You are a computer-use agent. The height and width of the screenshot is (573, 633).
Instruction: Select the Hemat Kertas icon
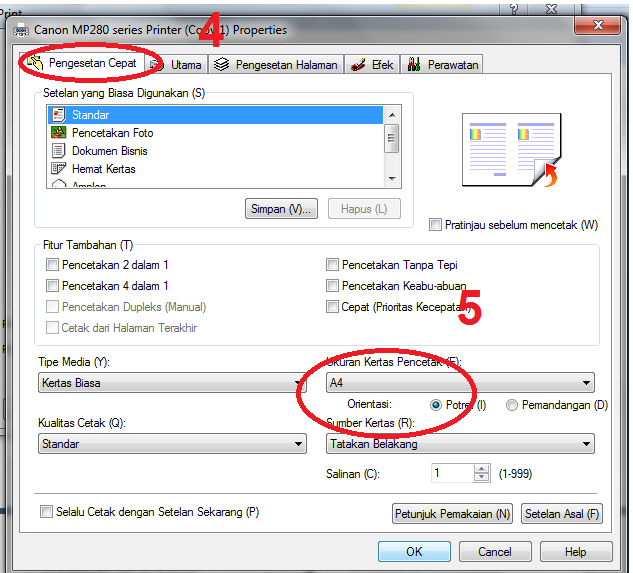58,168
